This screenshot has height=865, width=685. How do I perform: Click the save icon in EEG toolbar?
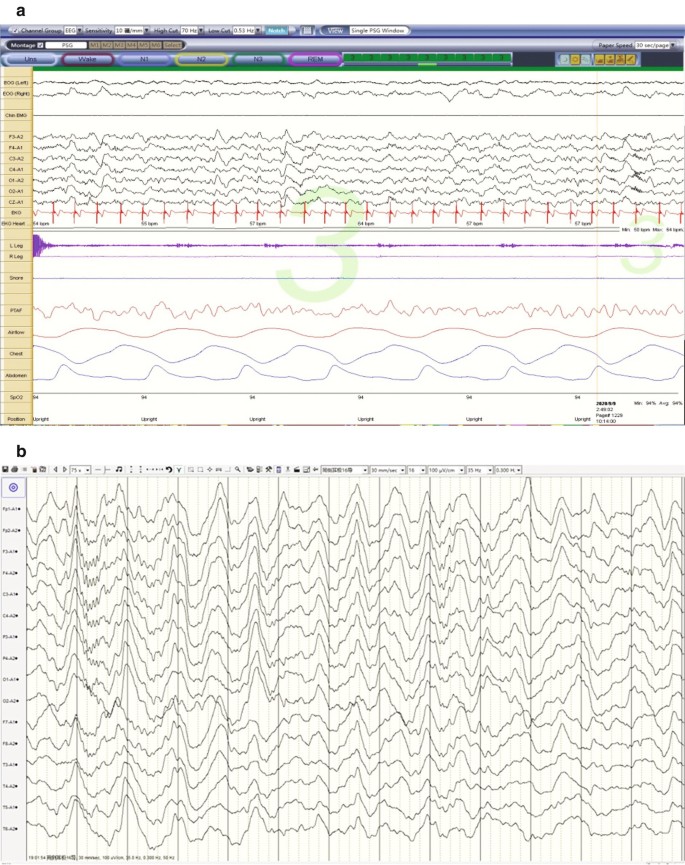6,468
